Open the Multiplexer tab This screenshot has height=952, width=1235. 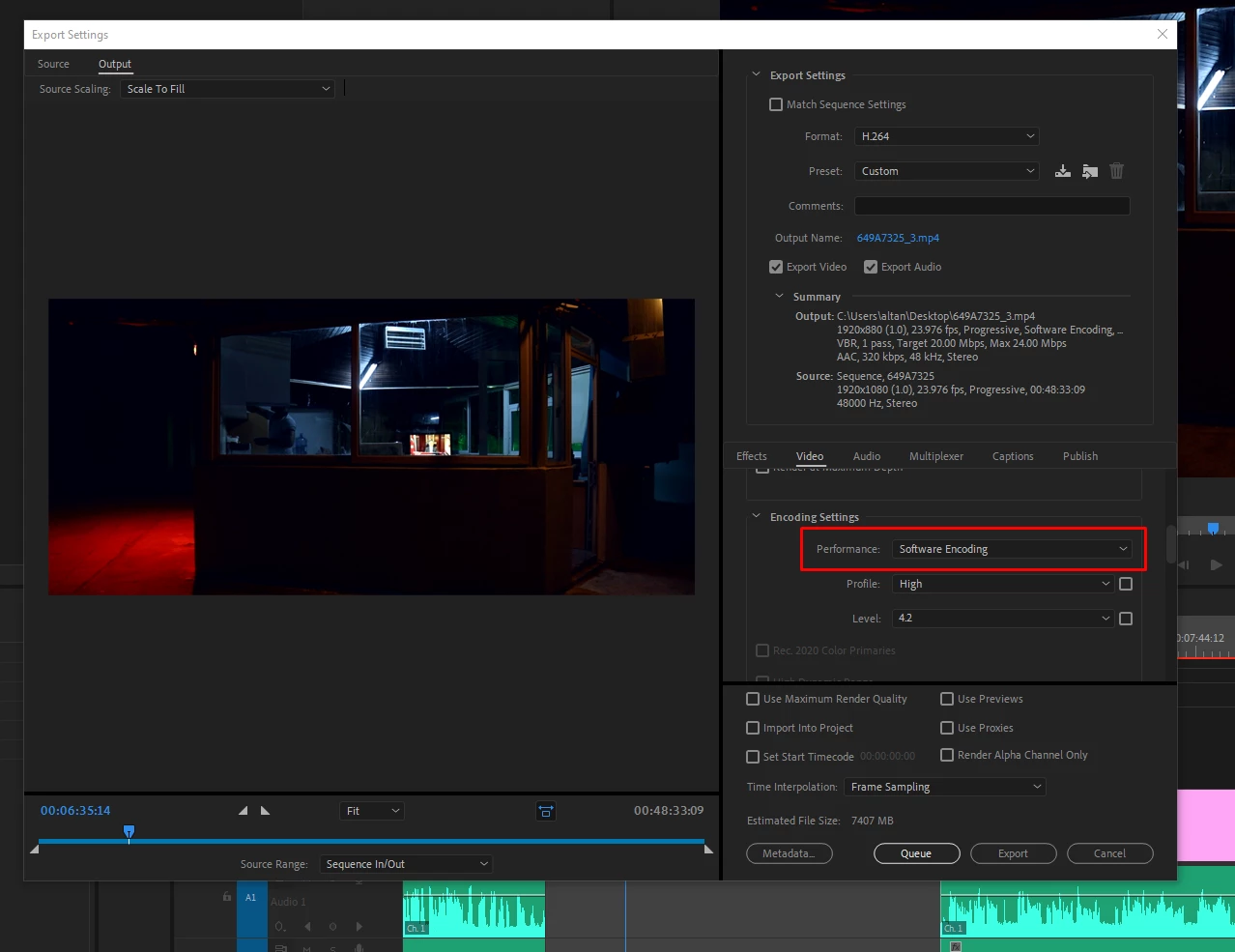coord(936,456)
